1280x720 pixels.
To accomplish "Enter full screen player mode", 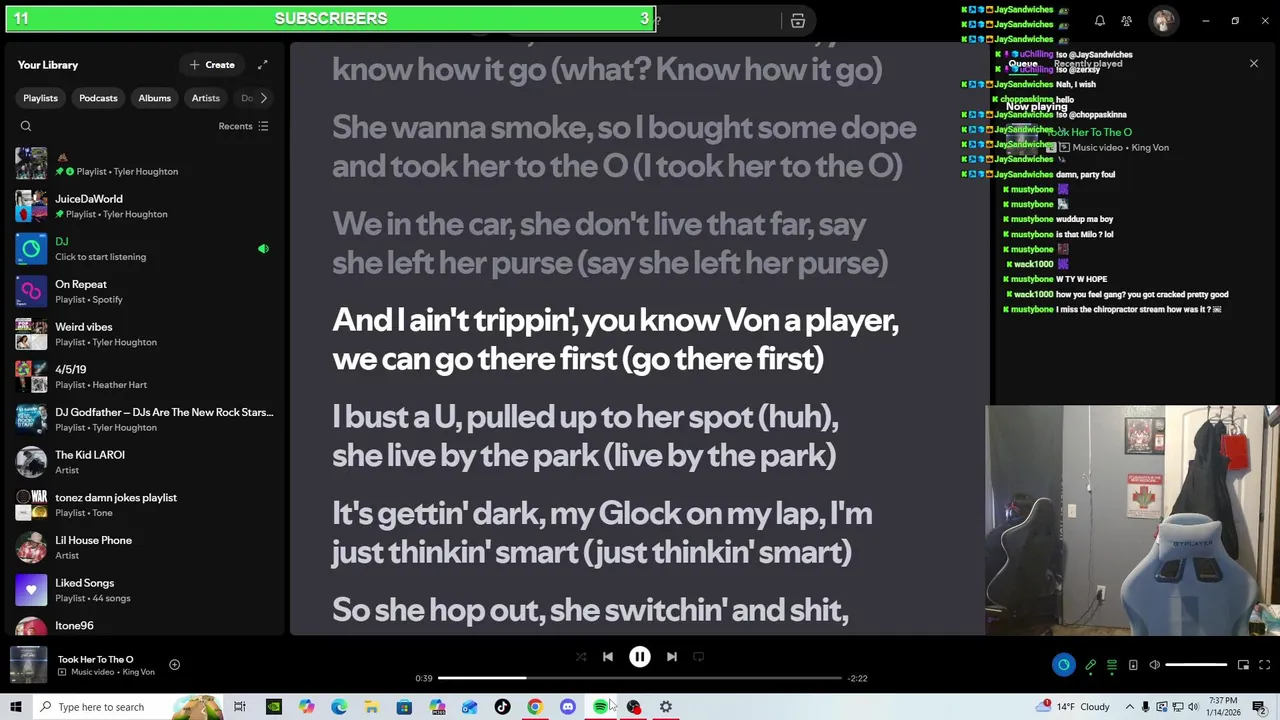I will pos(1264,665).
